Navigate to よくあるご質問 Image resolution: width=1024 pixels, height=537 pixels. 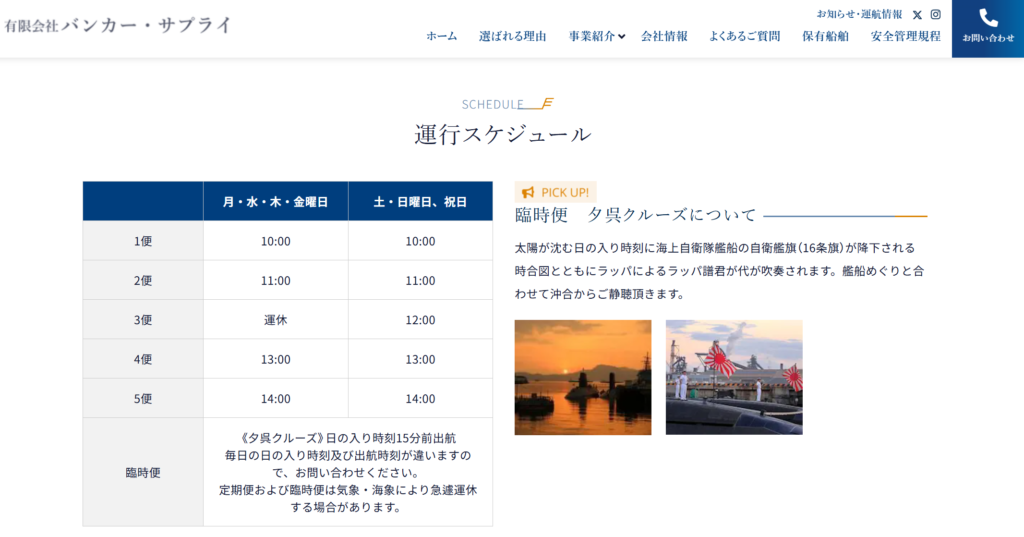(744, 36)
